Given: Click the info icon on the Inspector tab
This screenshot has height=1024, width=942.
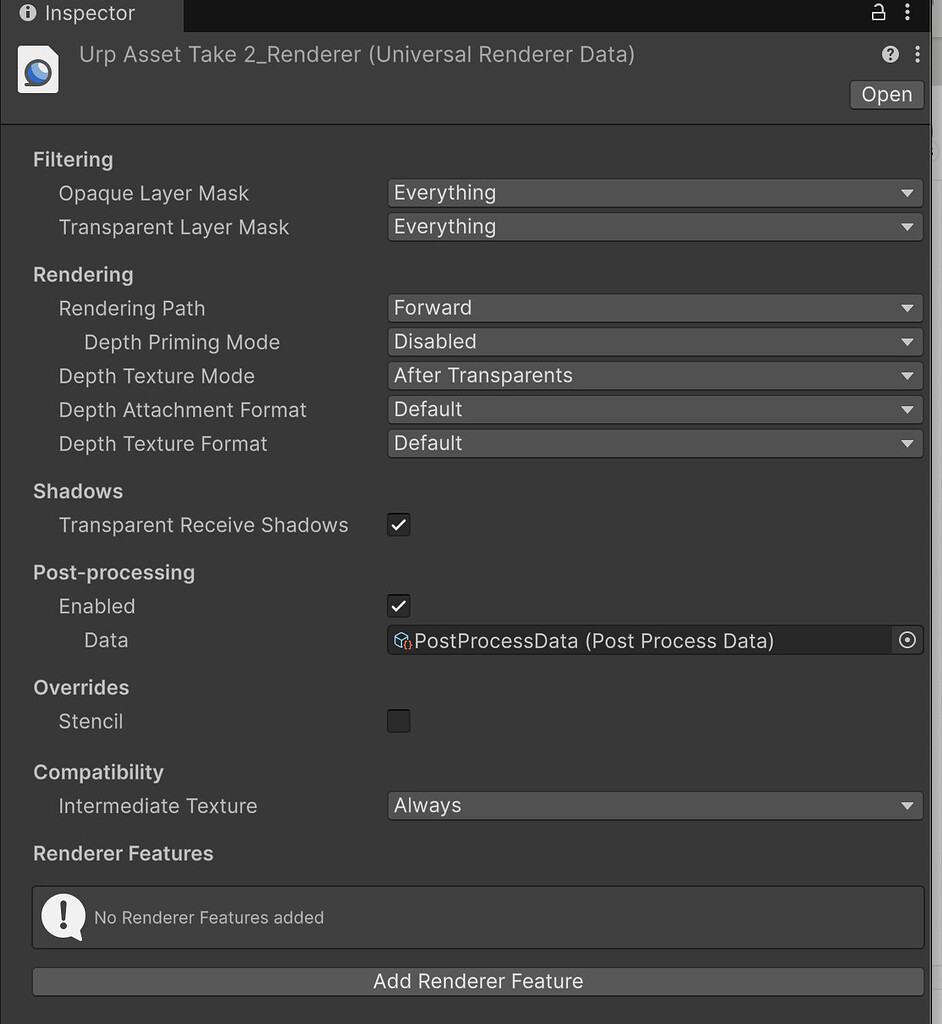Looking at the screenshot, I should (x=25, y=13).
